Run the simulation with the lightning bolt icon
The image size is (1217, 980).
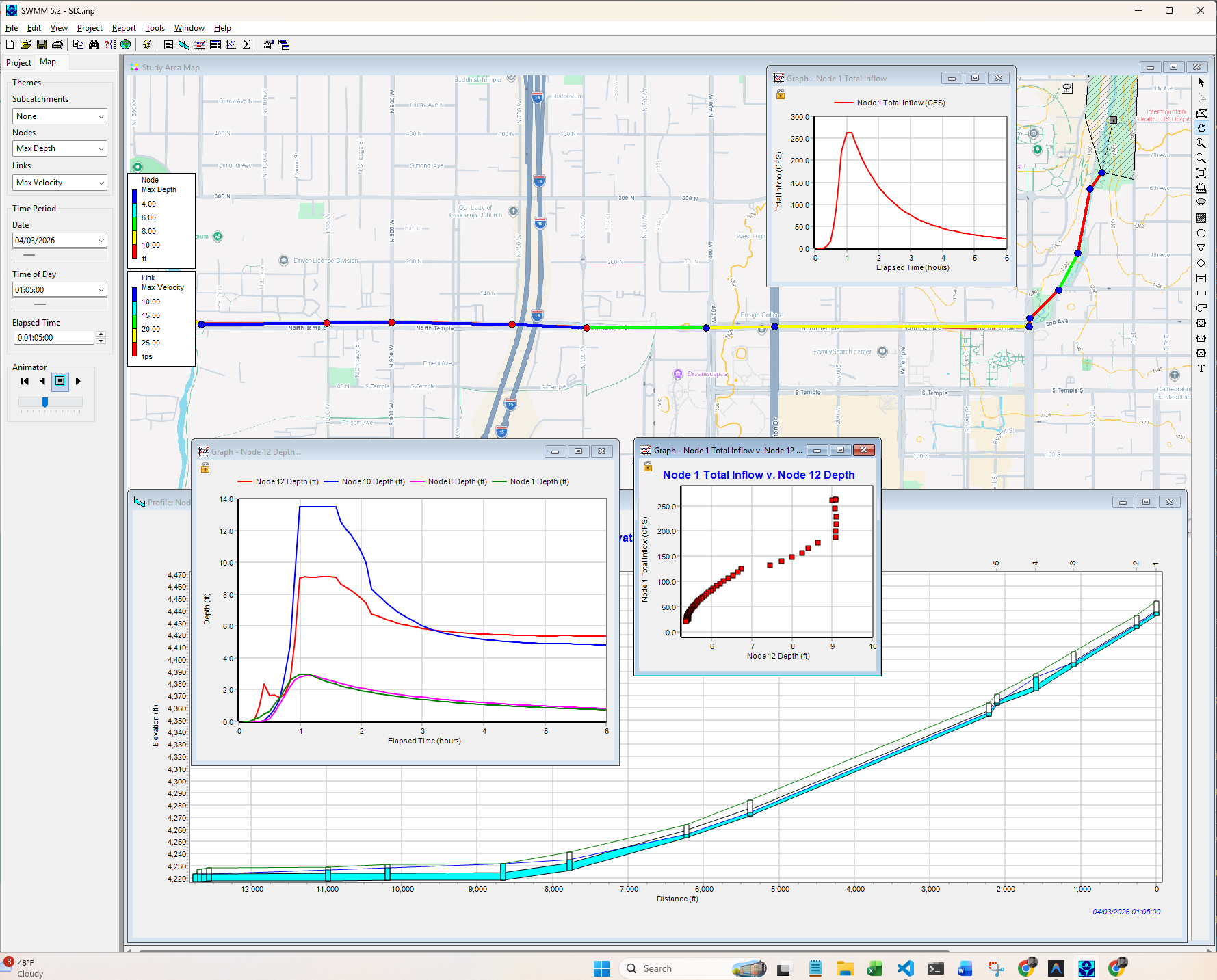click(x=148, y=44)
